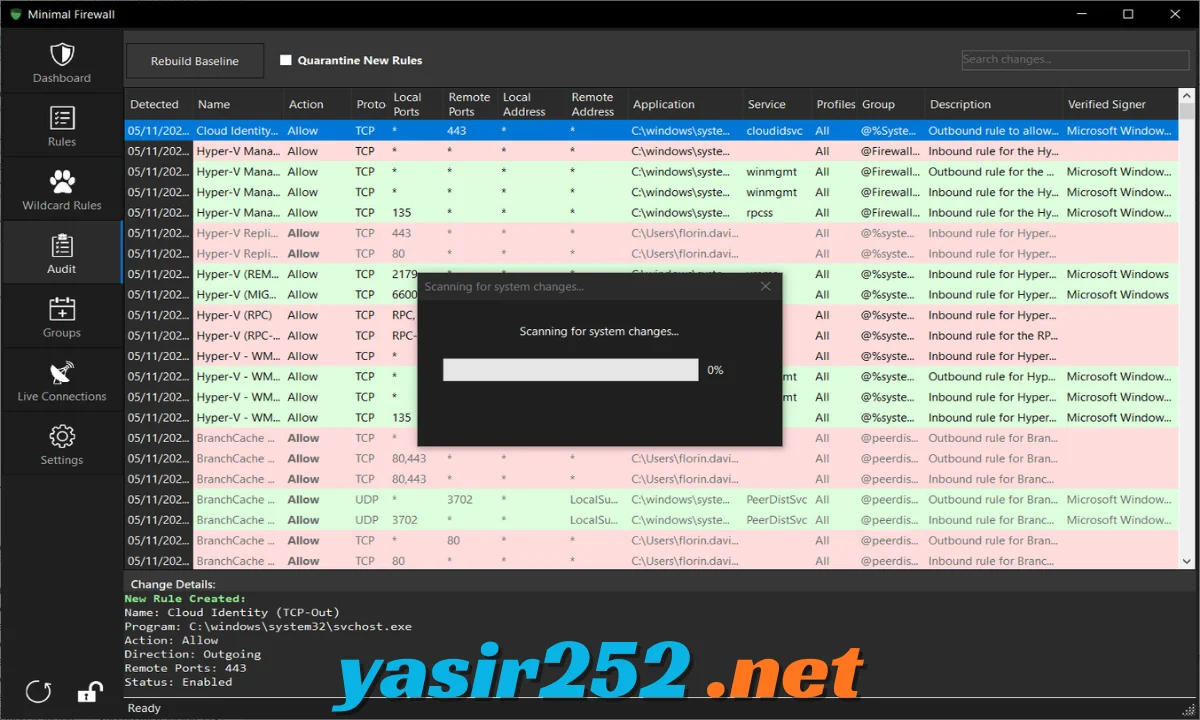Sort by the Profiles column header
Viewport: 1200px width, 720px height.
835,104
